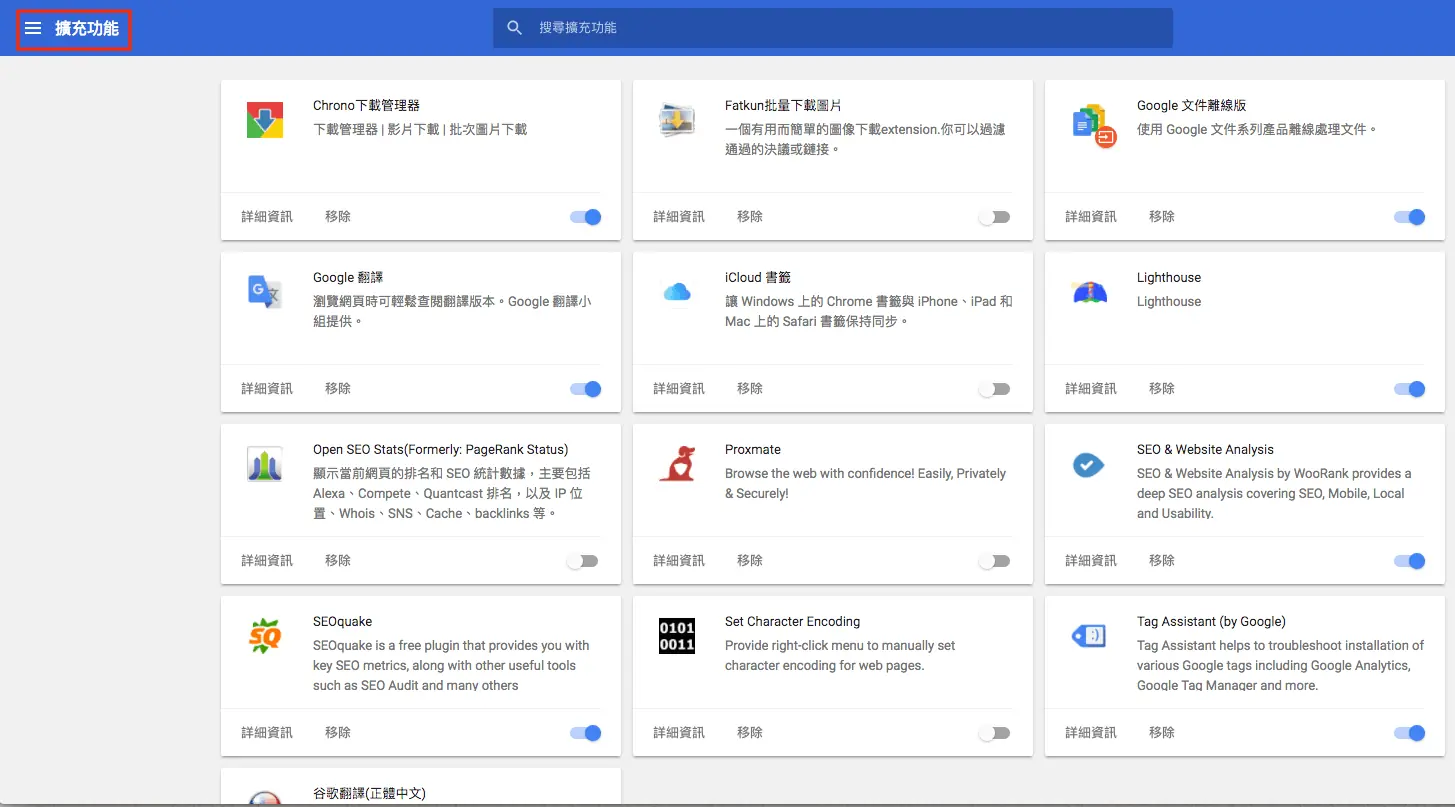The image size is (1455, 807).
Task: Click the Proxmate red icon
Action: coord(677,465)
